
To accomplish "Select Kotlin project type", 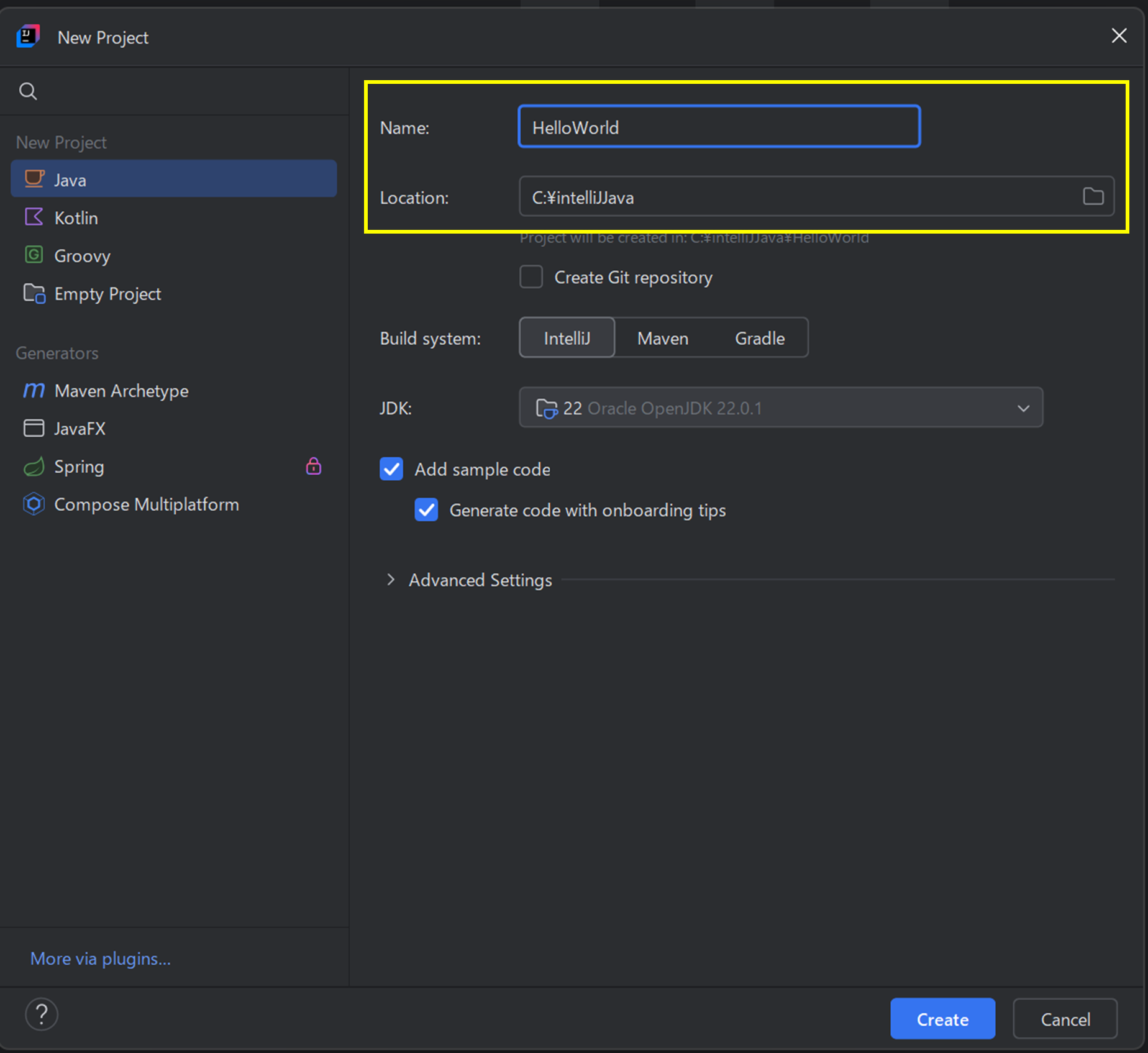I will tap(174, 217).
